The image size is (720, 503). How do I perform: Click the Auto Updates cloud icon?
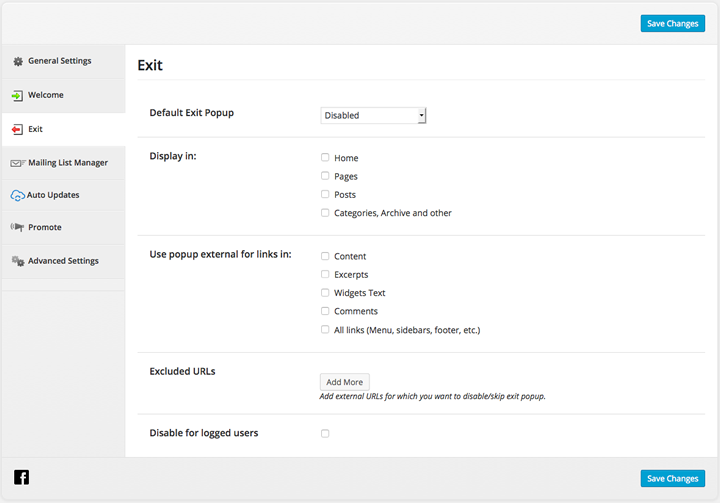pyautogui.click(x=17, y=195)
